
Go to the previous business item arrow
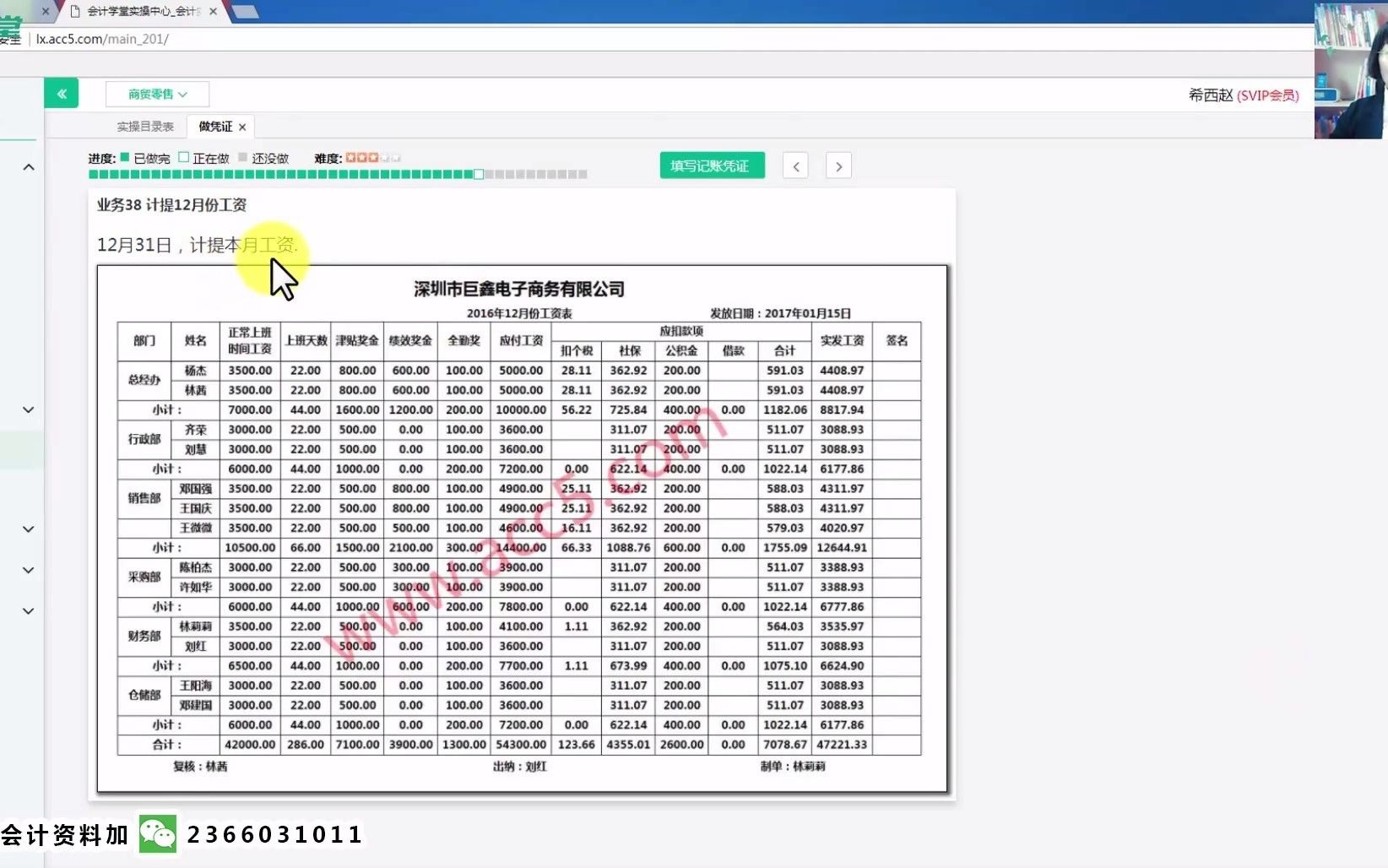point(795,165)
